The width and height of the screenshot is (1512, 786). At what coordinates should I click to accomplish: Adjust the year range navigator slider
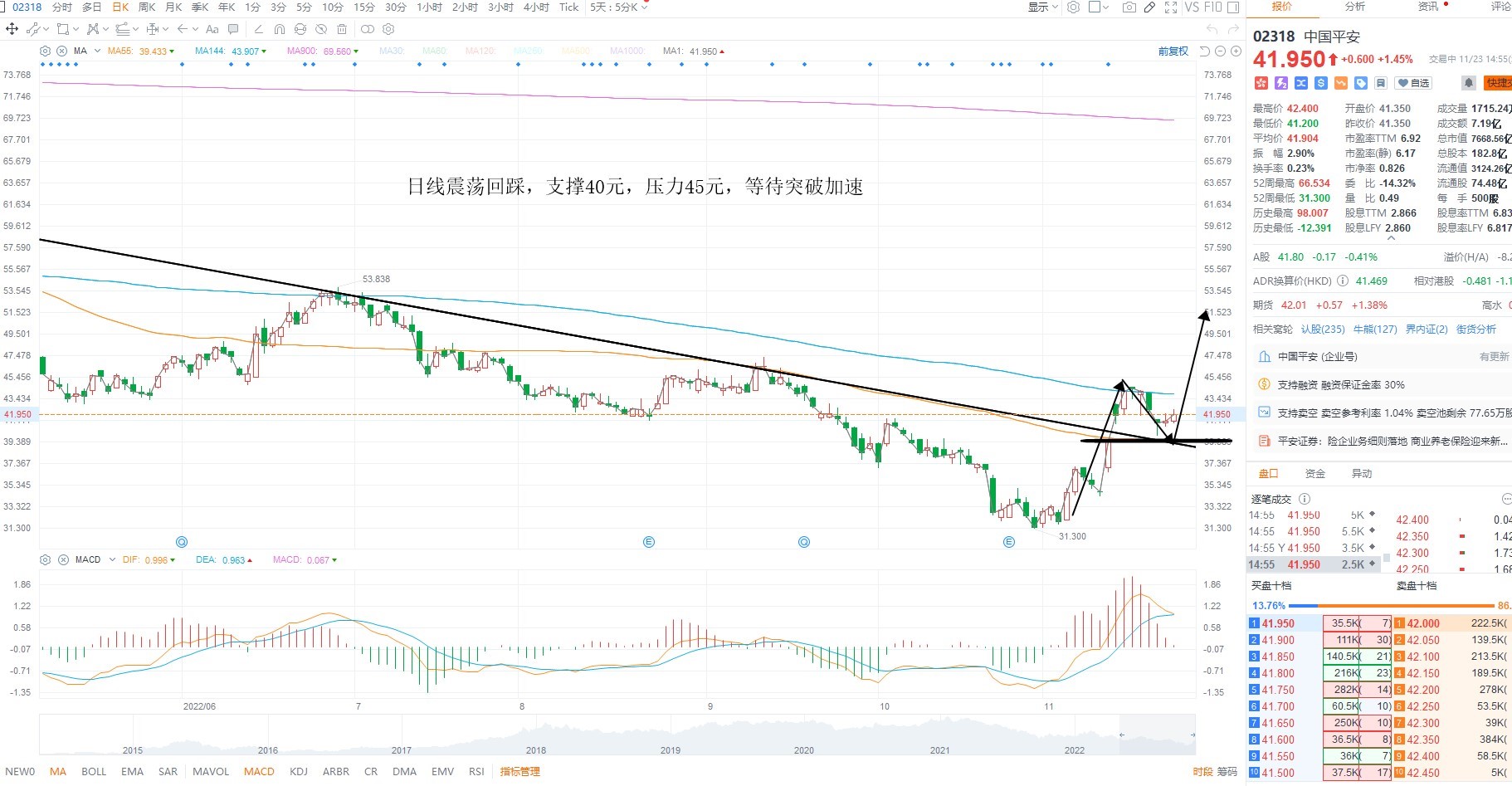pyautogui.click(x=1156, y=735)
